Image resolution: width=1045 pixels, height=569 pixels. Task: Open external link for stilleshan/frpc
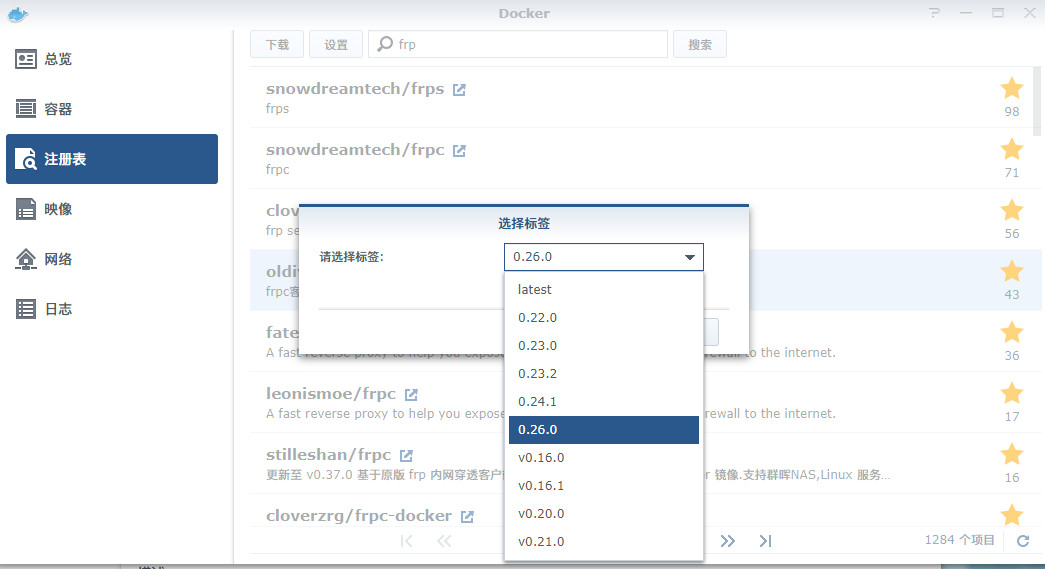[x=406, y=456]
